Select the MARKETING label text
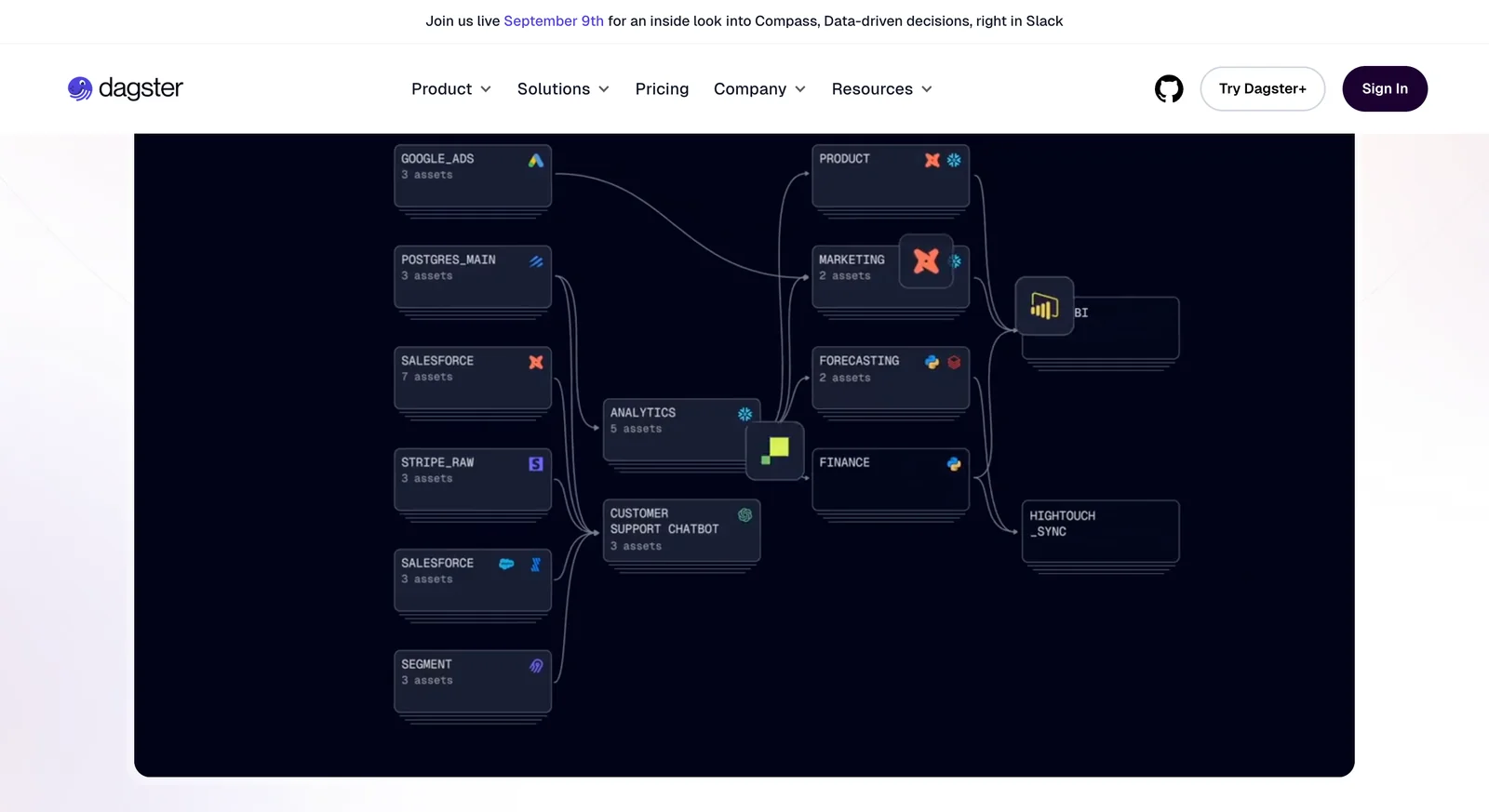The width and height of the screenshot is (1489, 812). 852,260
